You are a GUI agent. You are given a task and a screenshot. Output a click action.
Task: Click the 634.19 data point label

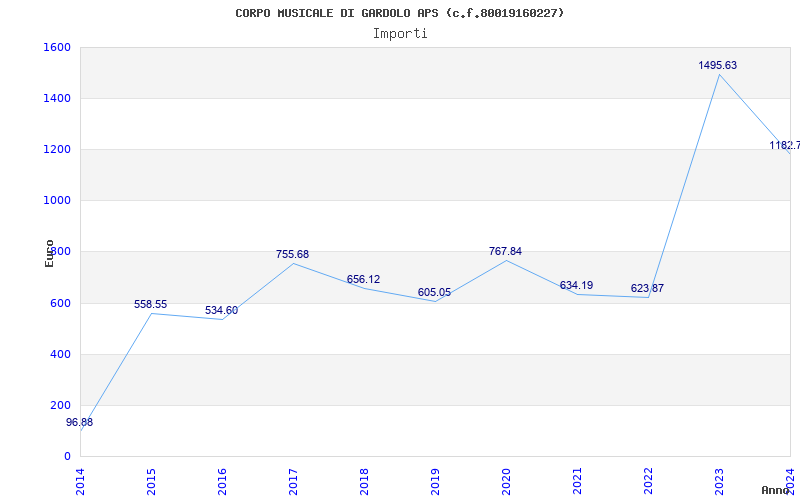[x=576, y=286]
